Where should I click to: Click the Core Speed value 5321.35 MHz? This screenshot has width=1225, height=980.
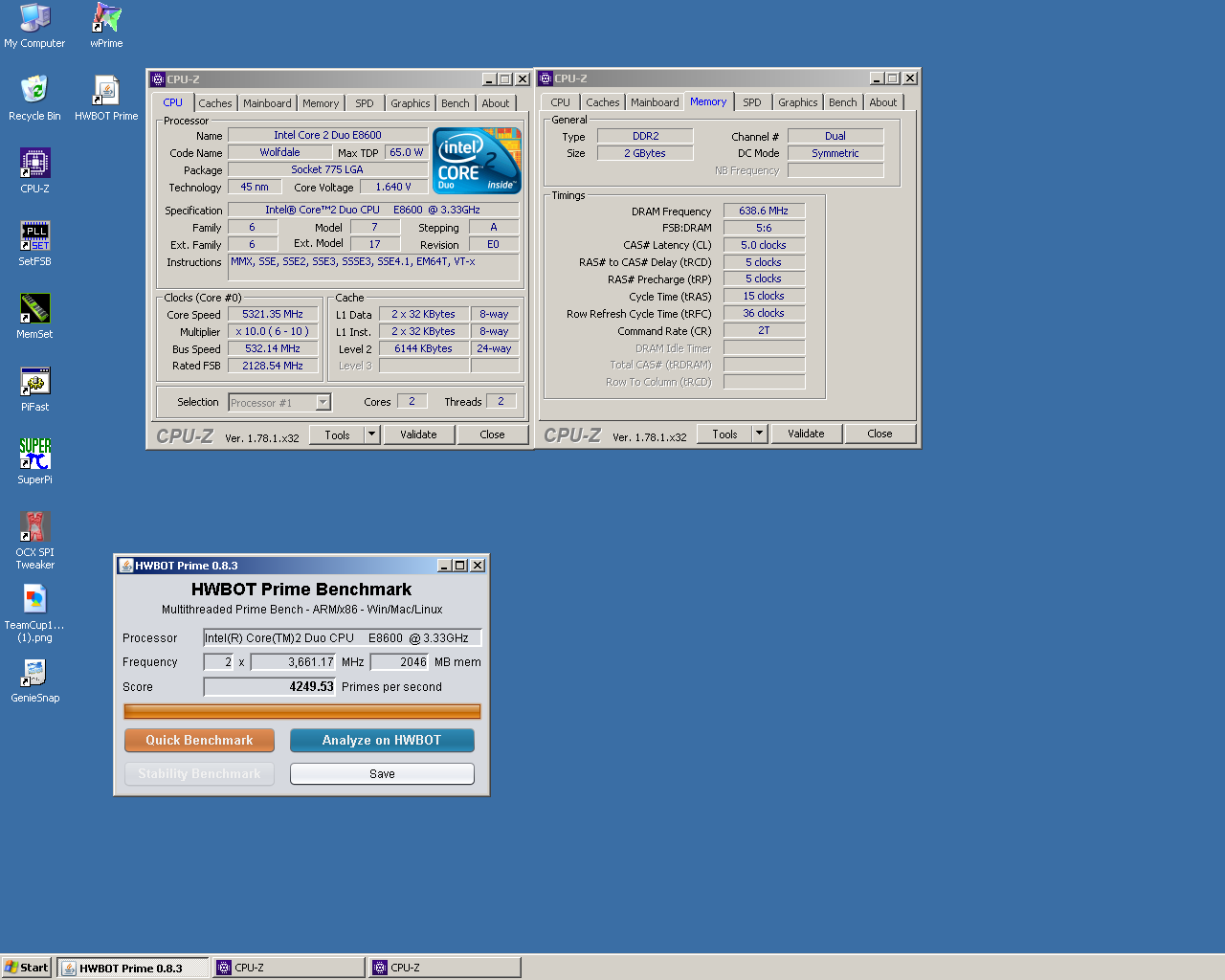273,314
